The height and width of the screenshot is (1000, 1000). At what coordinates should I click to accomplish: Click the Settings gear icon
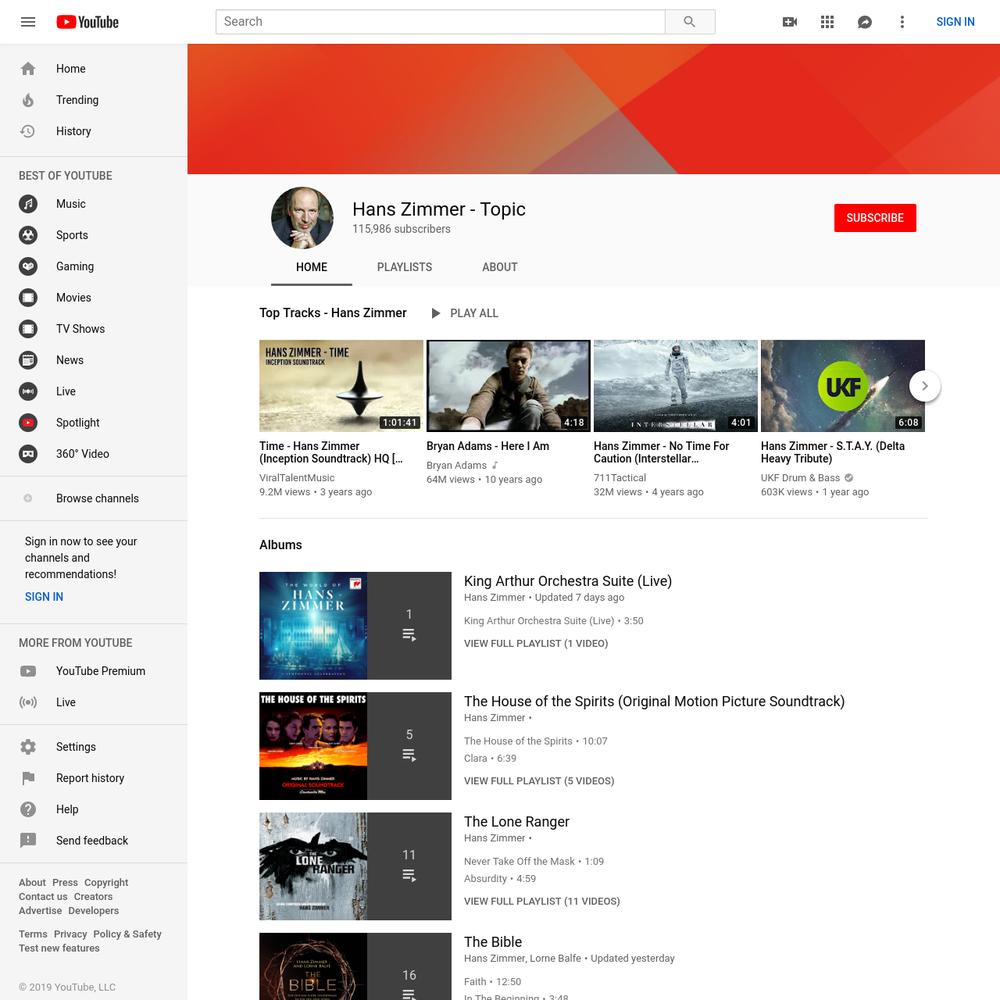tap(28, 747)
